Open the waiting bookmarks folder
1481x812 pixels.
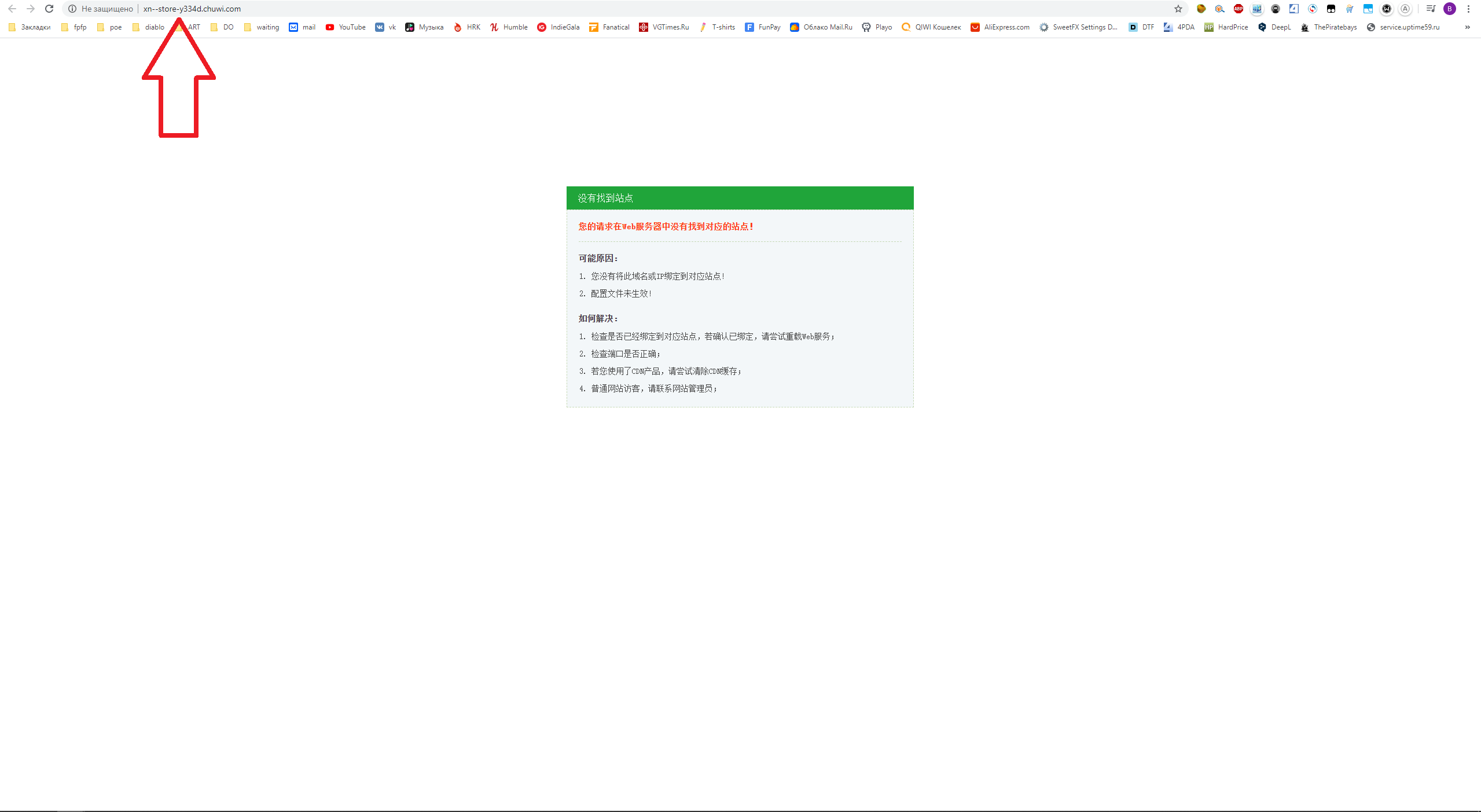pos(261,27)
